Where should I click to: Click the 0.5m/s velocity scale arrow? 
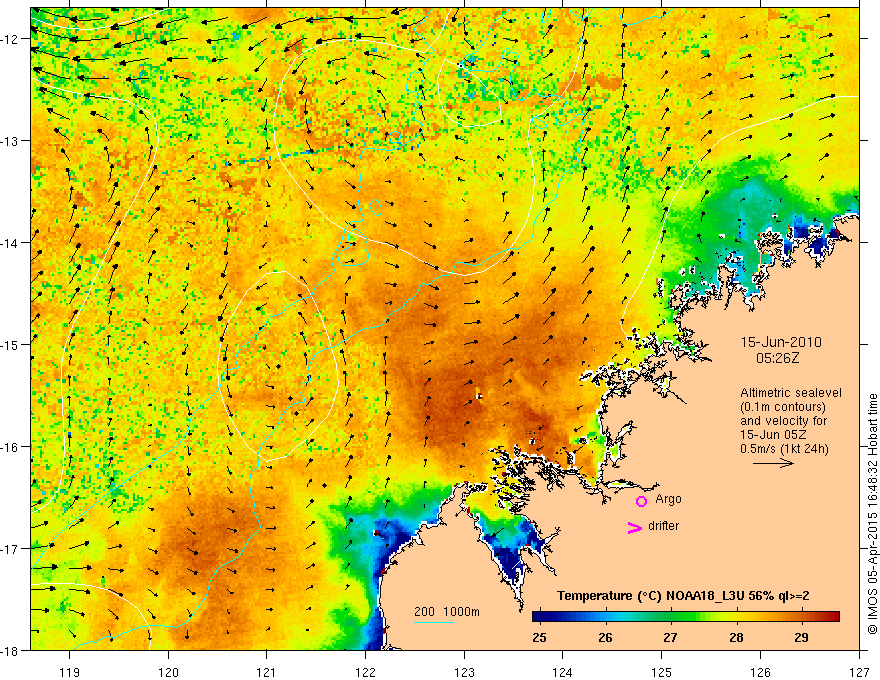[x=773, y=463]
